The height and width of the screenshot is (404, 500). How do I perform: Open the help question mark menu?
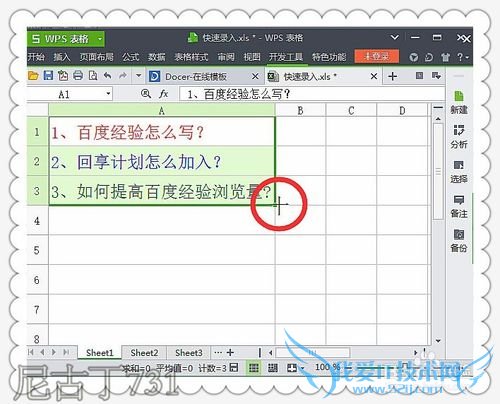[x=463, y=57]
